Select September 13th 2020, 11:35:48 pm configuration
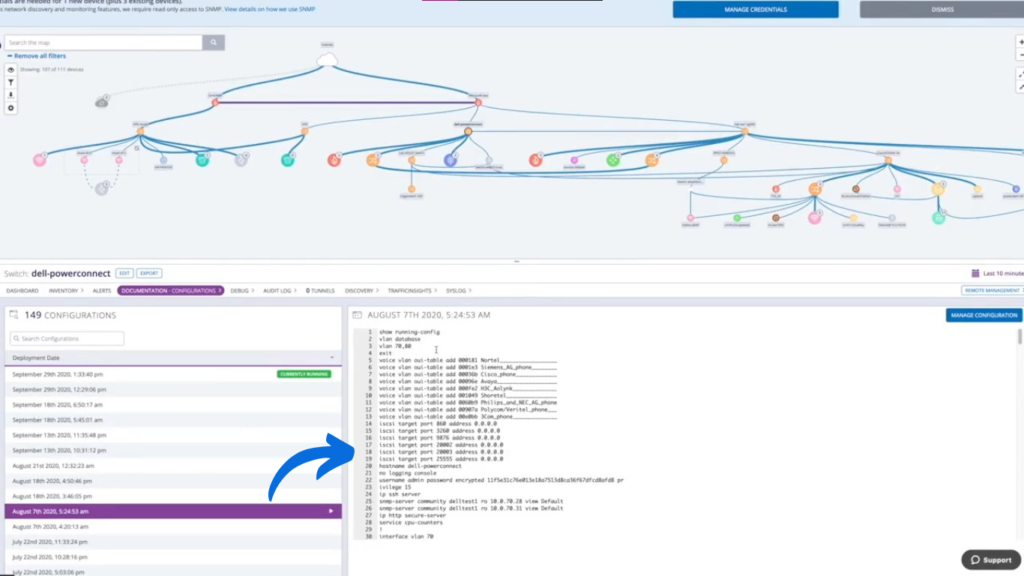 click(x=173, y=435)
